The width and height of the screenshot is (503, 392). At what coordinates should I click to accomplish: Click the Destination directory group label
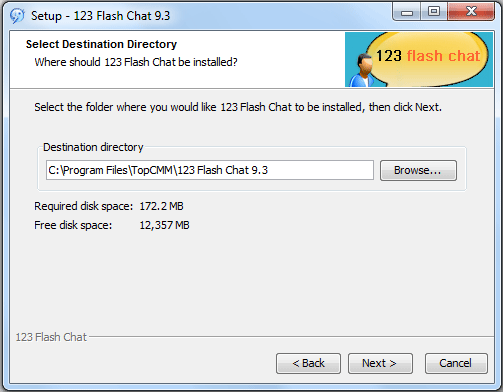(x=93, y=147)
